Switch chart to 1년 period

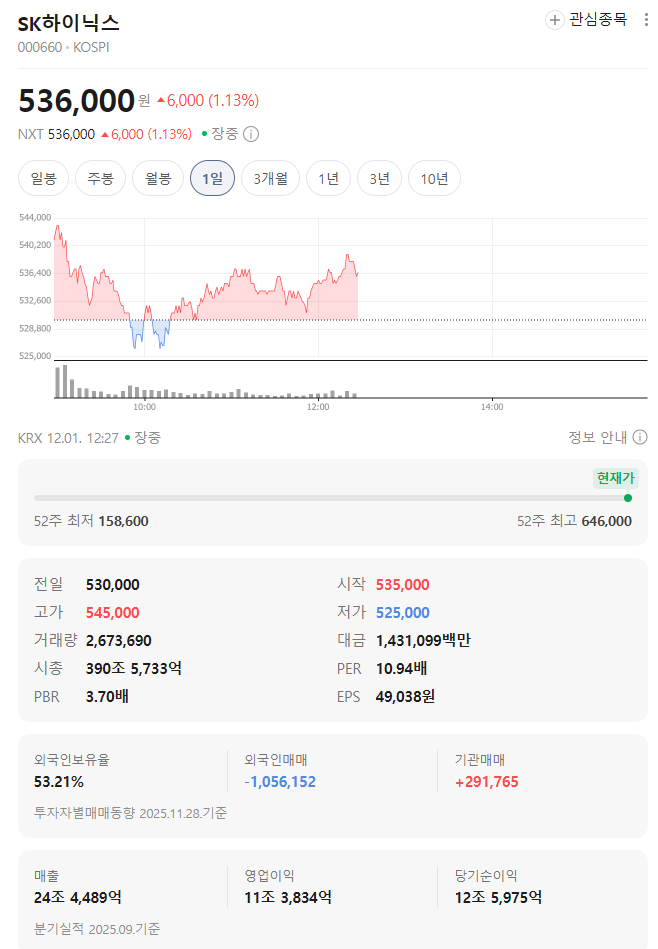[329, 179]
